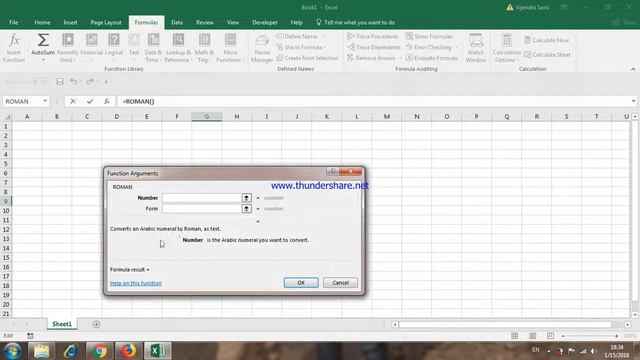The image size is (640, 360).
Task: Open the Name Box dropdown
Action: point(45,101)
